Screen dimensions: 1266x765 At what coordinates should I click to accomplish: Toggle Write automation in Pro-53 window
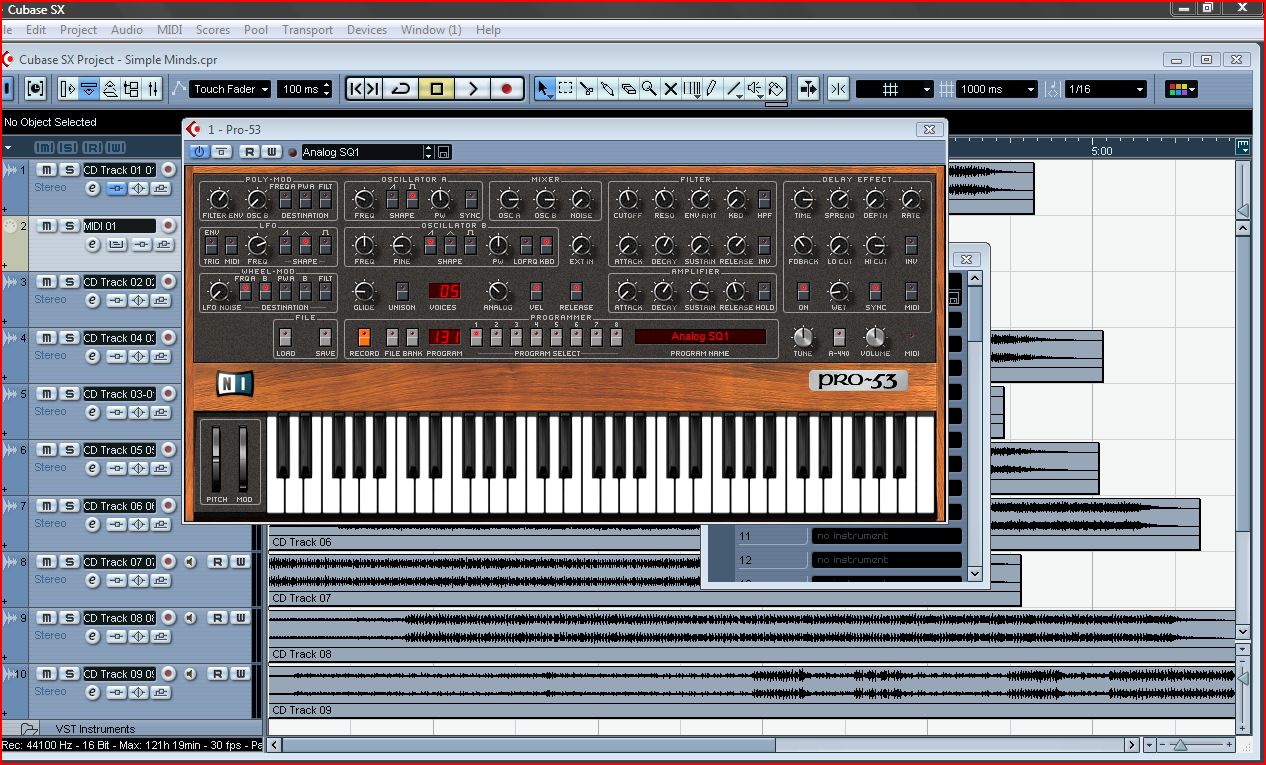pyautogui.click(x=272, y=152)
